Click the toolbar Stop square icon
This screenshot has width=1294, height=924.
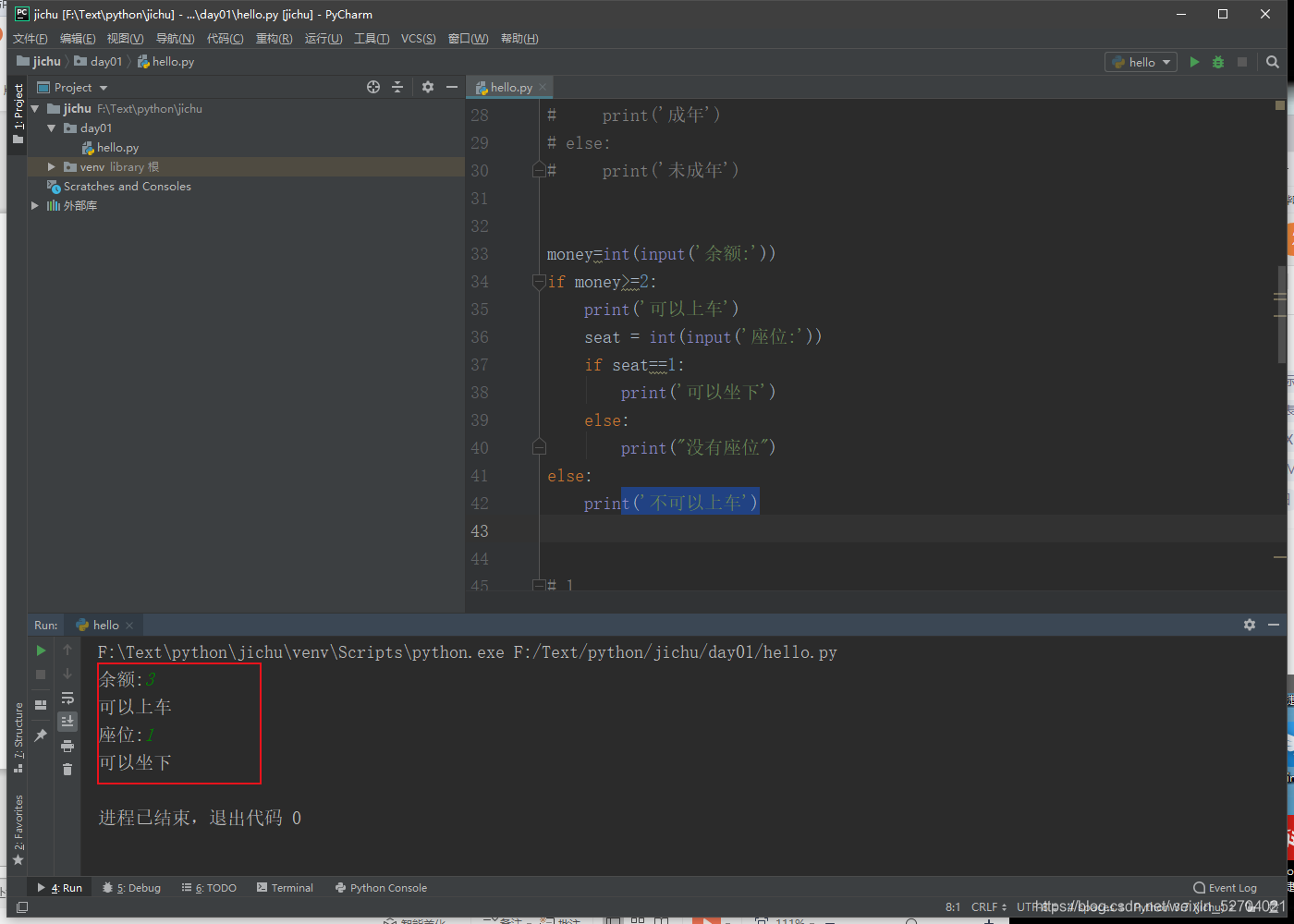click(x=1242, y=62)
